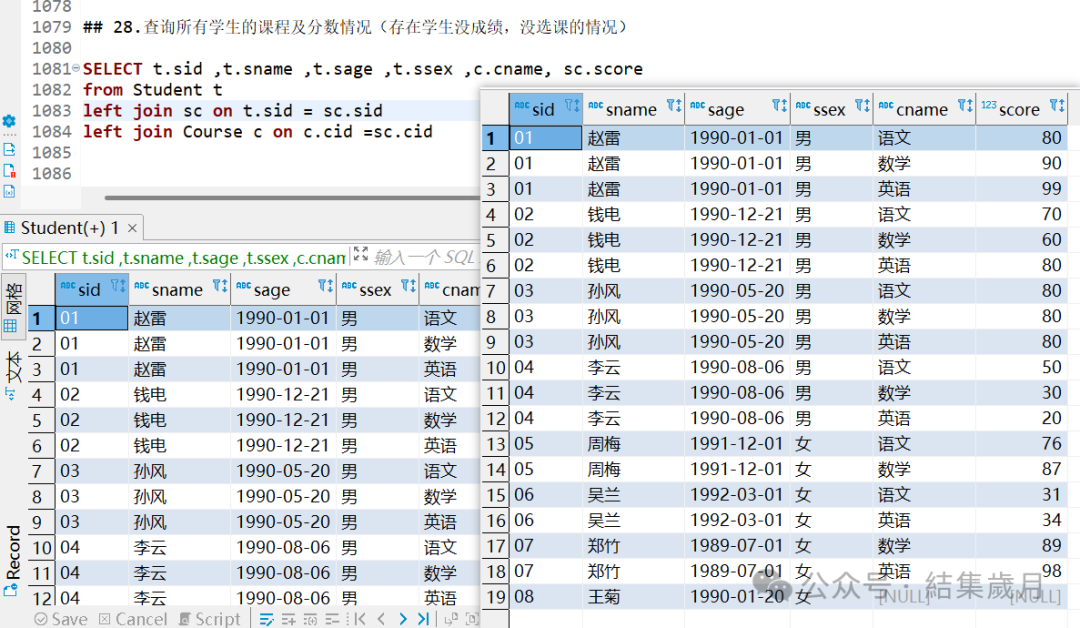Switch to the 网格 grid view tab
Screen dimensions: 1080x628
pyautogui.click(x=12, y=306)
